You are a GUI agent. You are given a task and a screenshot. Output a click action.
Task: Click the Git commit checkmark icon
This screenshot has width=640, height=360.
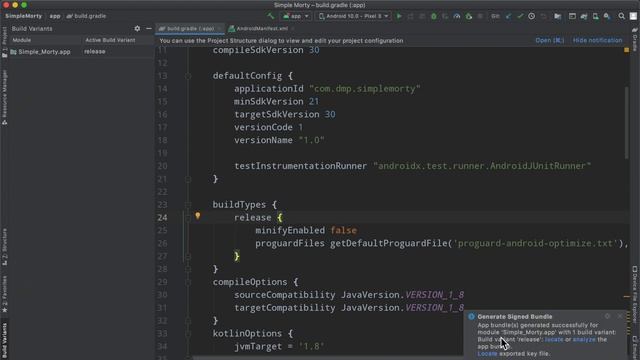click(520, 16)
